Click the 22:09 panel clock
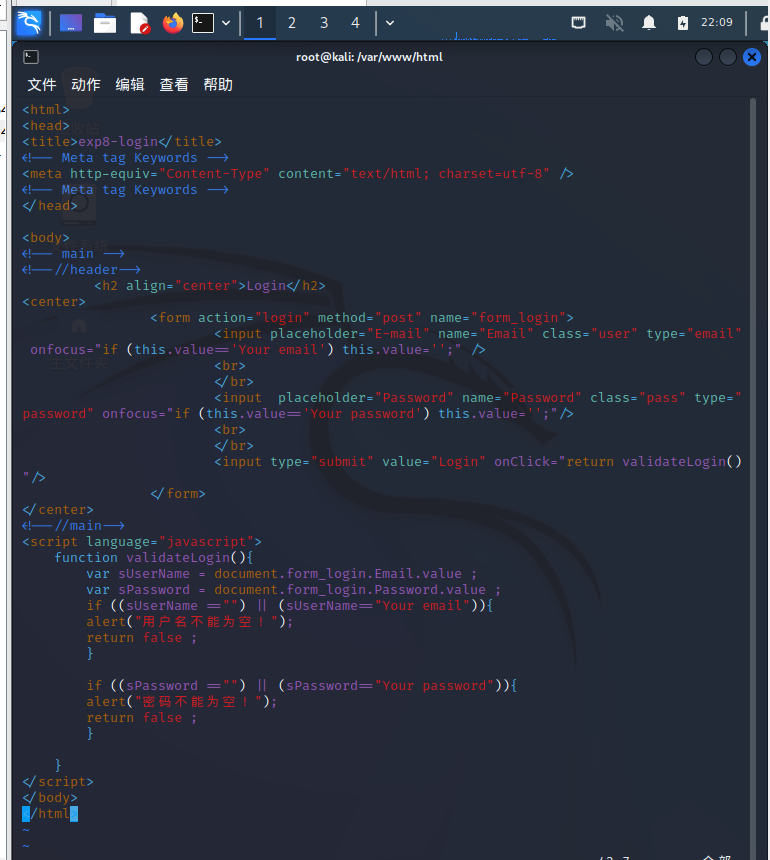Image resolution: width=770 pixels, height=860 pixels. [x=717, y=22]
